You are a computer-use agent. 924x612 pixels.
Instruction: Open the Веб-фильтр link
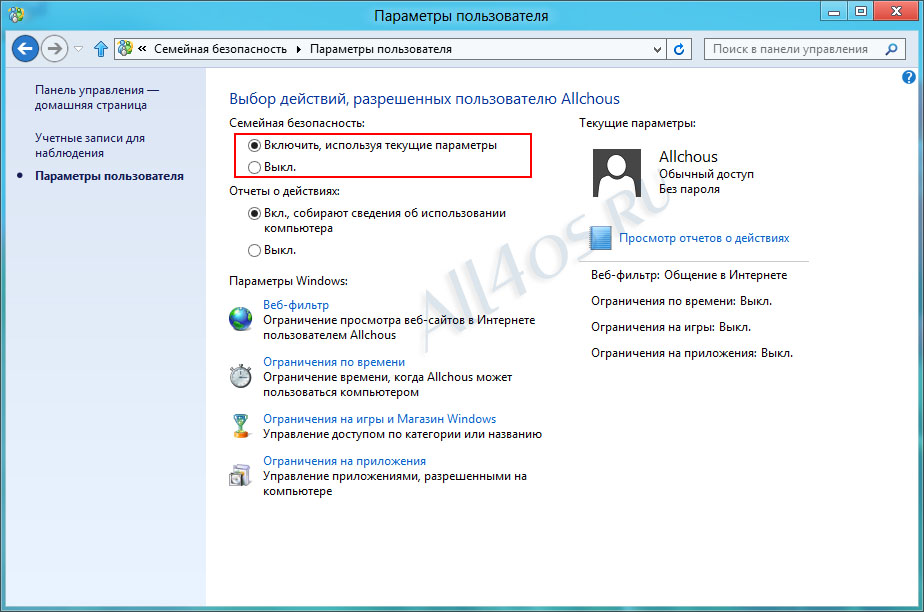click(x=296, y=305)
